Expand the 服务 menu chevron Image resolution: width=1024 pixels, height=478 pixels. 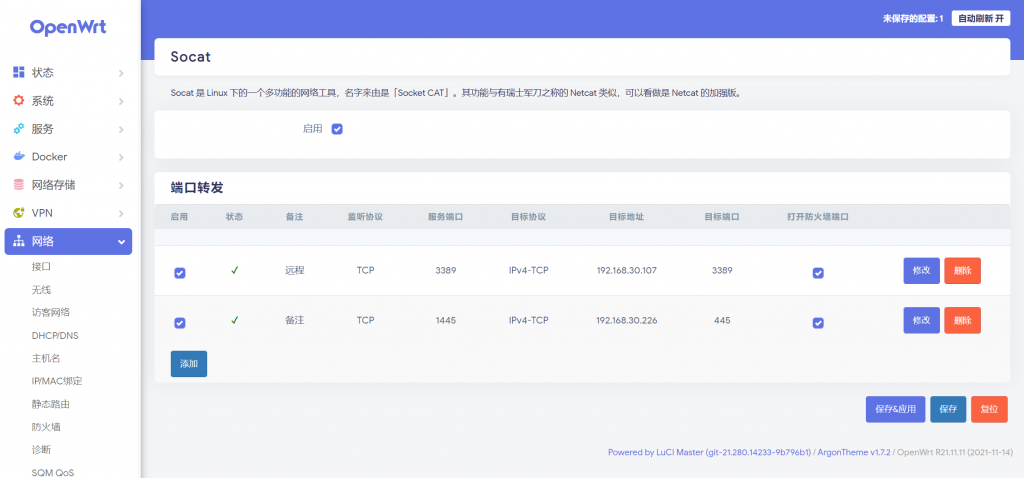tap(121, 129)
